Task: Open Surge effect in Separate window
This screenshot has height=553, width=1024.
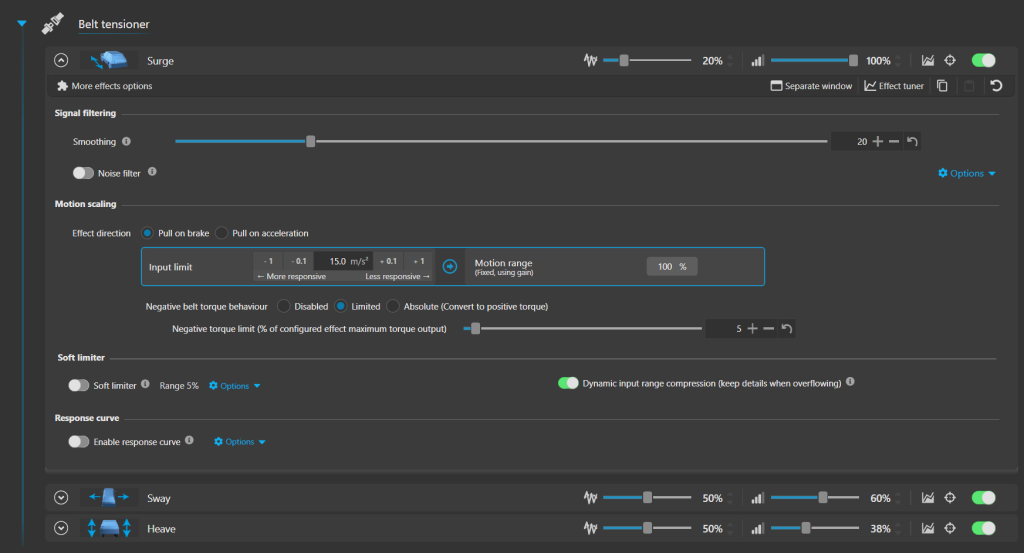Action: (x=811, y=86)
